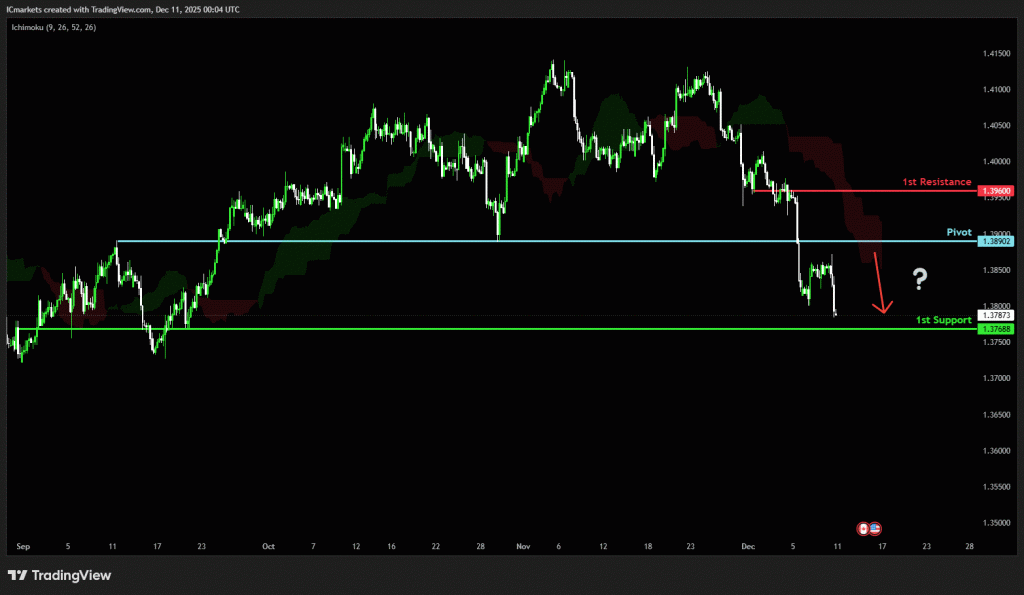Click the Dec label on time axis
The image size is (1024, 595).
749,547
